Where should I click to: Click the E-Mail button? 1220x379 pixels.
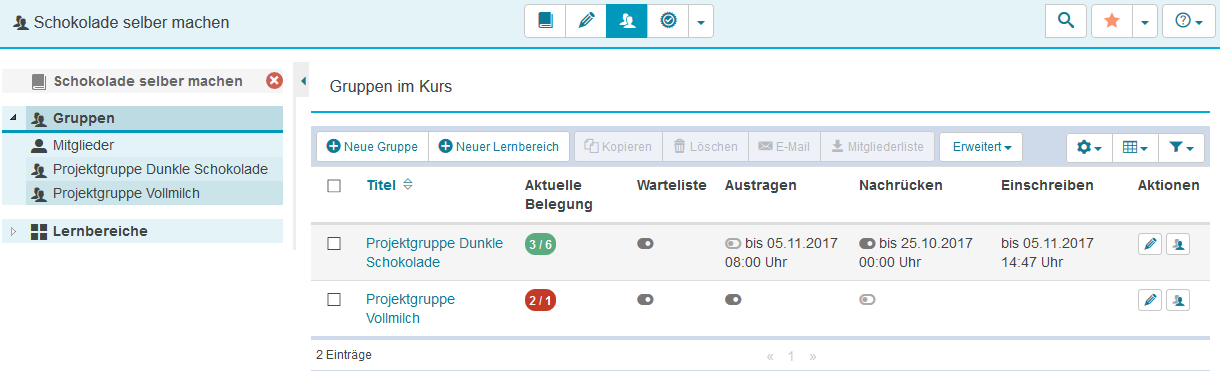784,147
